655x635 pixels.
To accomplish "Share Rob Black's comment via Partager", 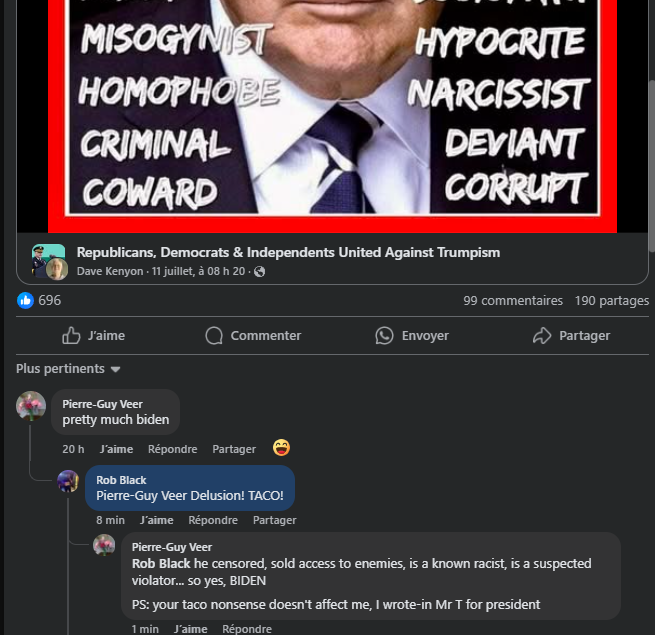I will point(274,520).
